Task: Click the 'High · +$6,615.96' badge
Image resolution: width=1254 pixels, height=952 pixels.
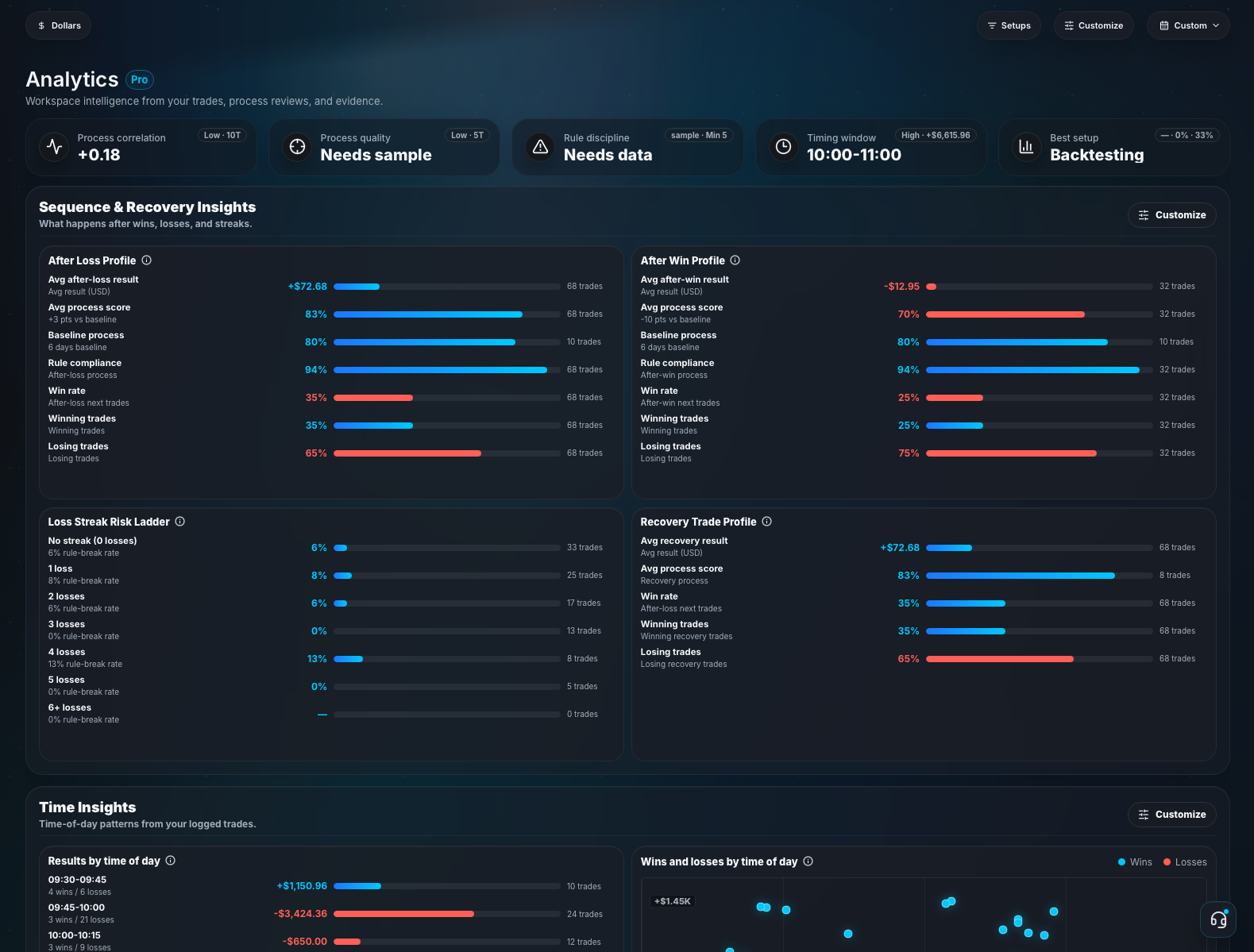Action: [x=936, y=136]
